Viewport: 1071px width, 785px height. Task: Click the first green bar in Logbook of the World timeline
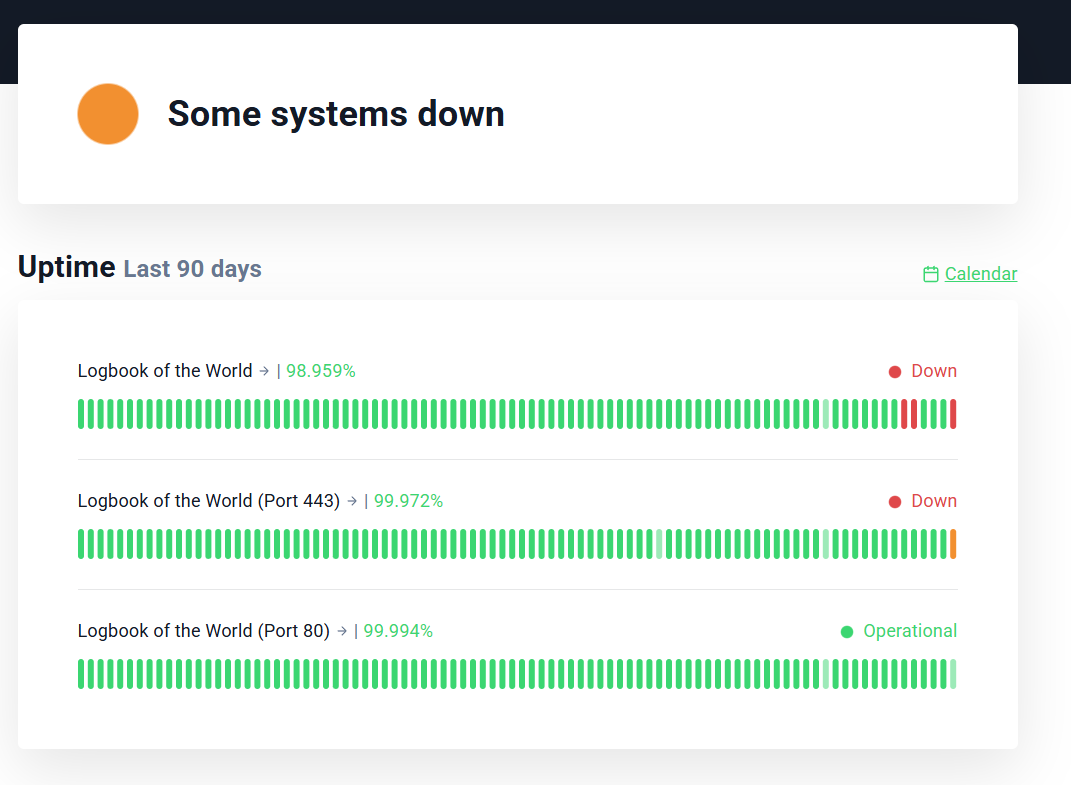point(81,414)
